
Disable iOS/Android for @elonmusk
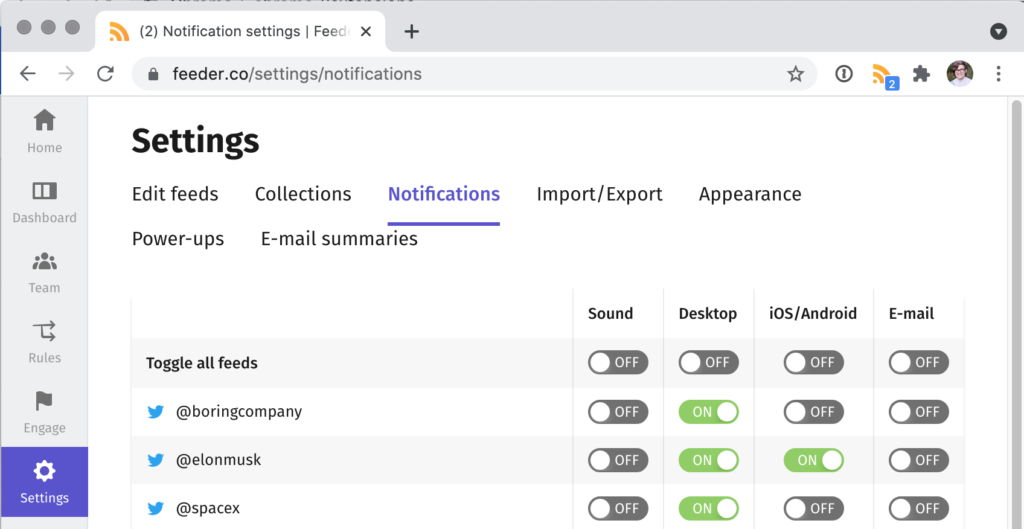[x=814, y=460]
